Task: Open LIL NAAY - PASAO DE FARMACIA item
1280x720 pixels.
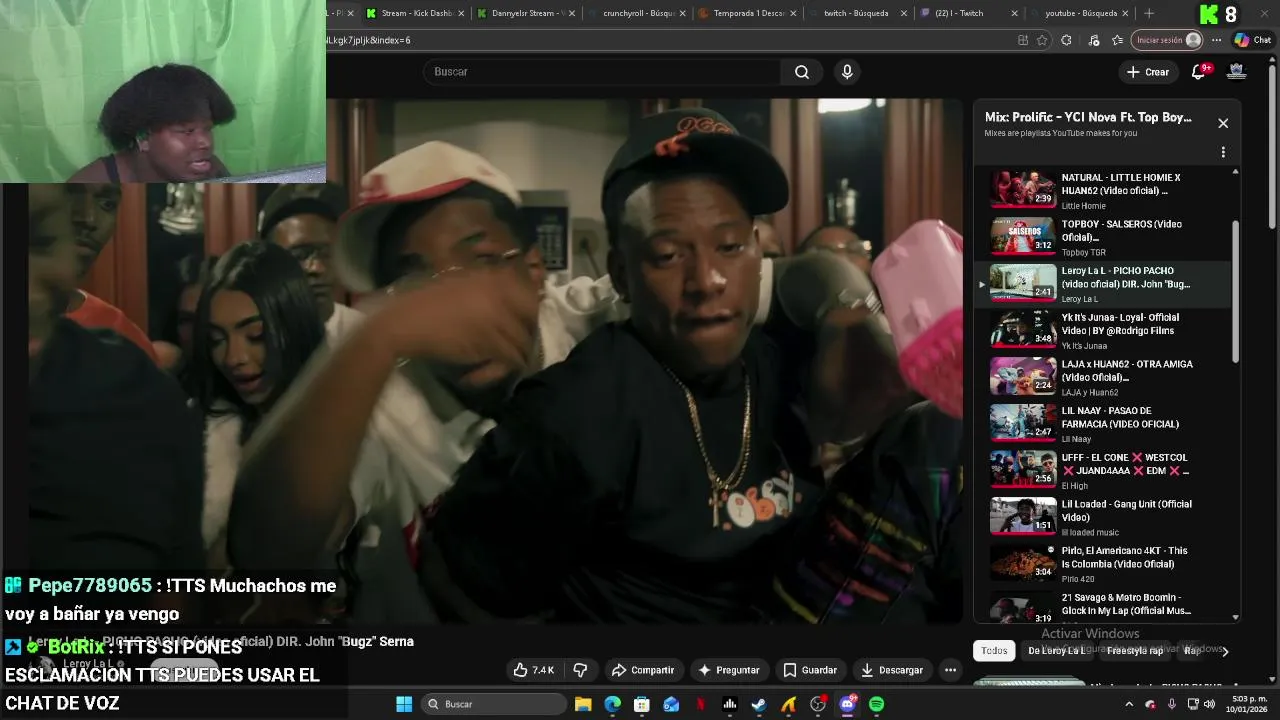Action: pyautogui.click(x=1104, y=423)
